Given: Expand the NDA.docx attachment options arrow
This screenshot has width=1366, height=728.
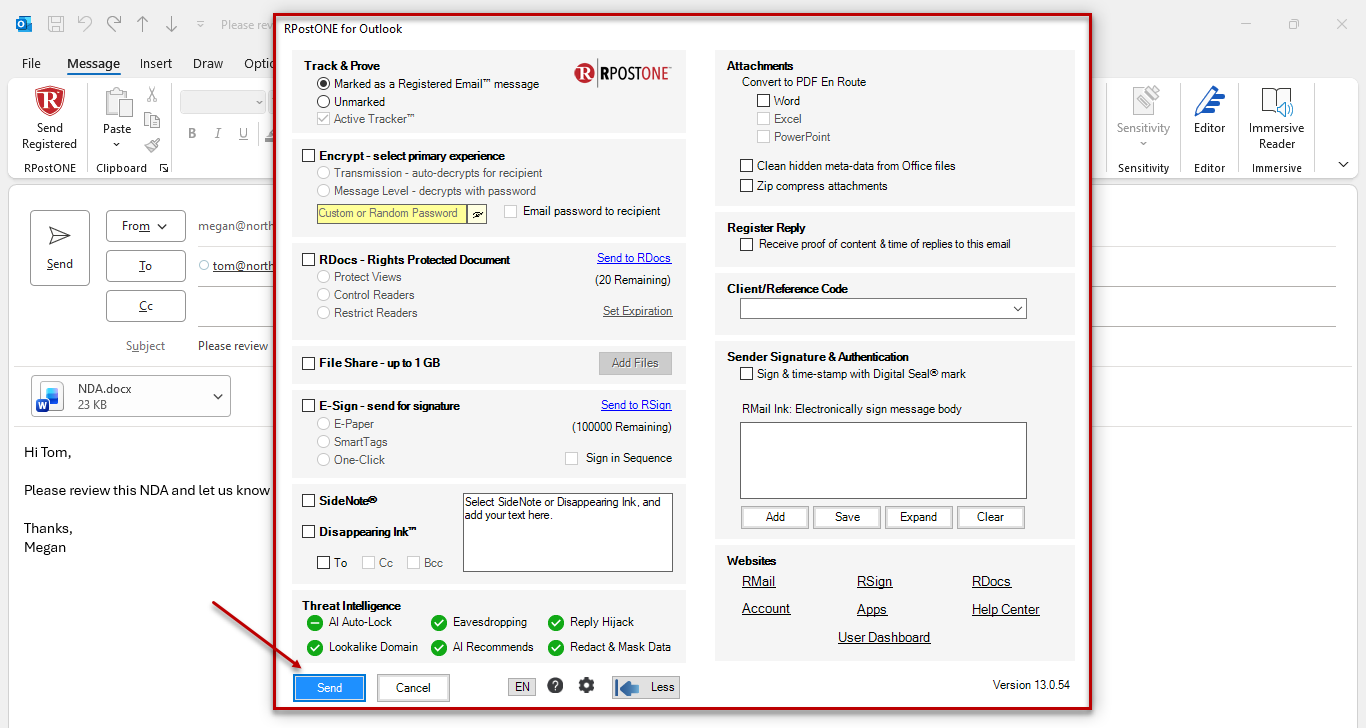Looking at the screenshot, I should point(218,397).
